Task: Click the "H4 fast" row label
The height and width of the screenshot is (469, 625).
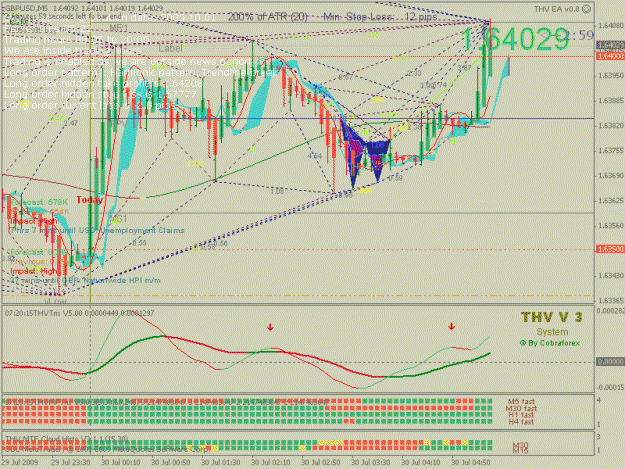Action: pyautogui.click(x=521, y=422)
